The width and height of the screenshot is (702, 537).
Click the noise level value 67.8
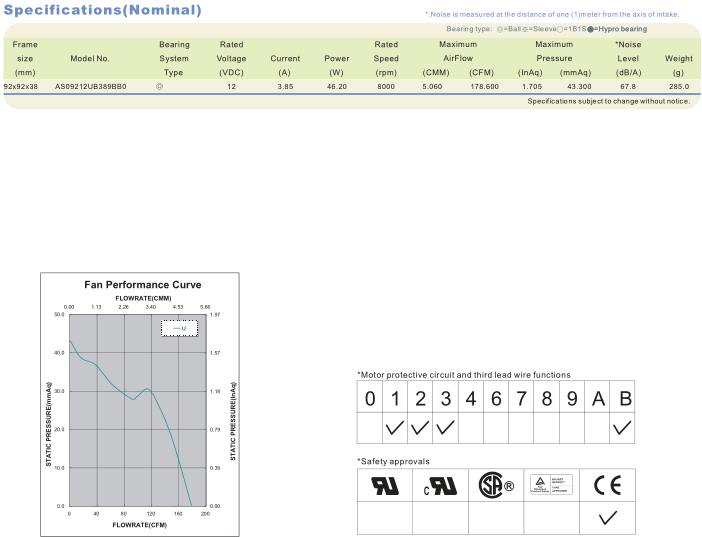click(628, 86)
